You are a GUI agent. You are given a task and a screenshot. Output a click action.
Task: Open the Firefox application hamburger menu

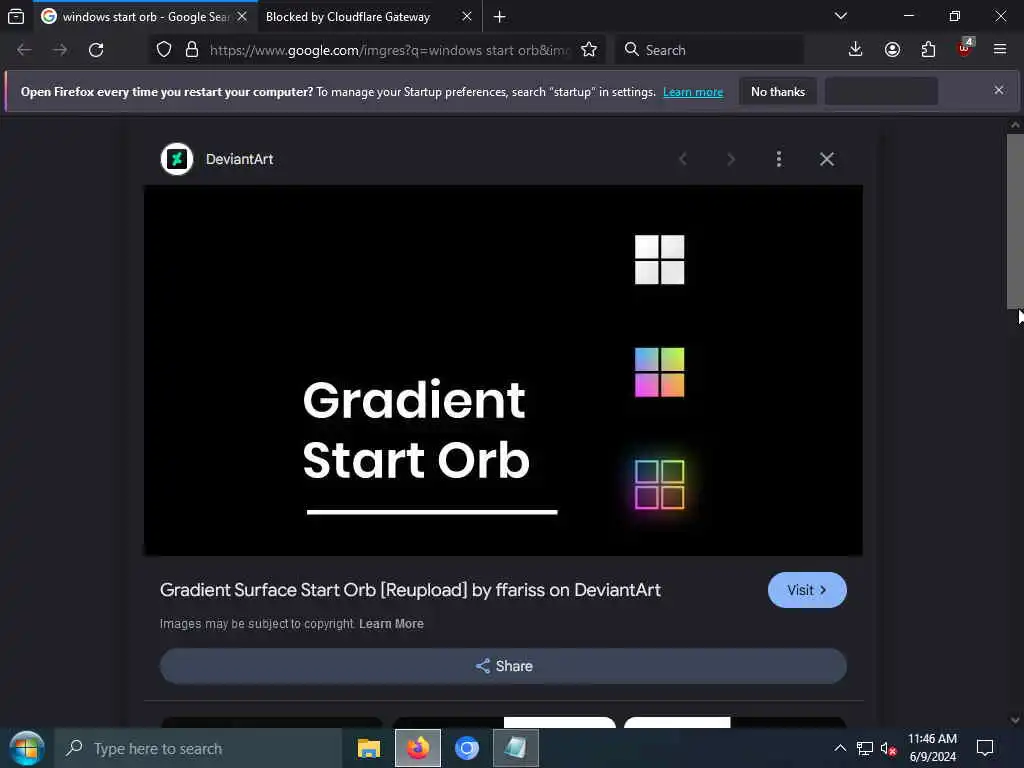pyautogui.click(x=1000, y=49)
